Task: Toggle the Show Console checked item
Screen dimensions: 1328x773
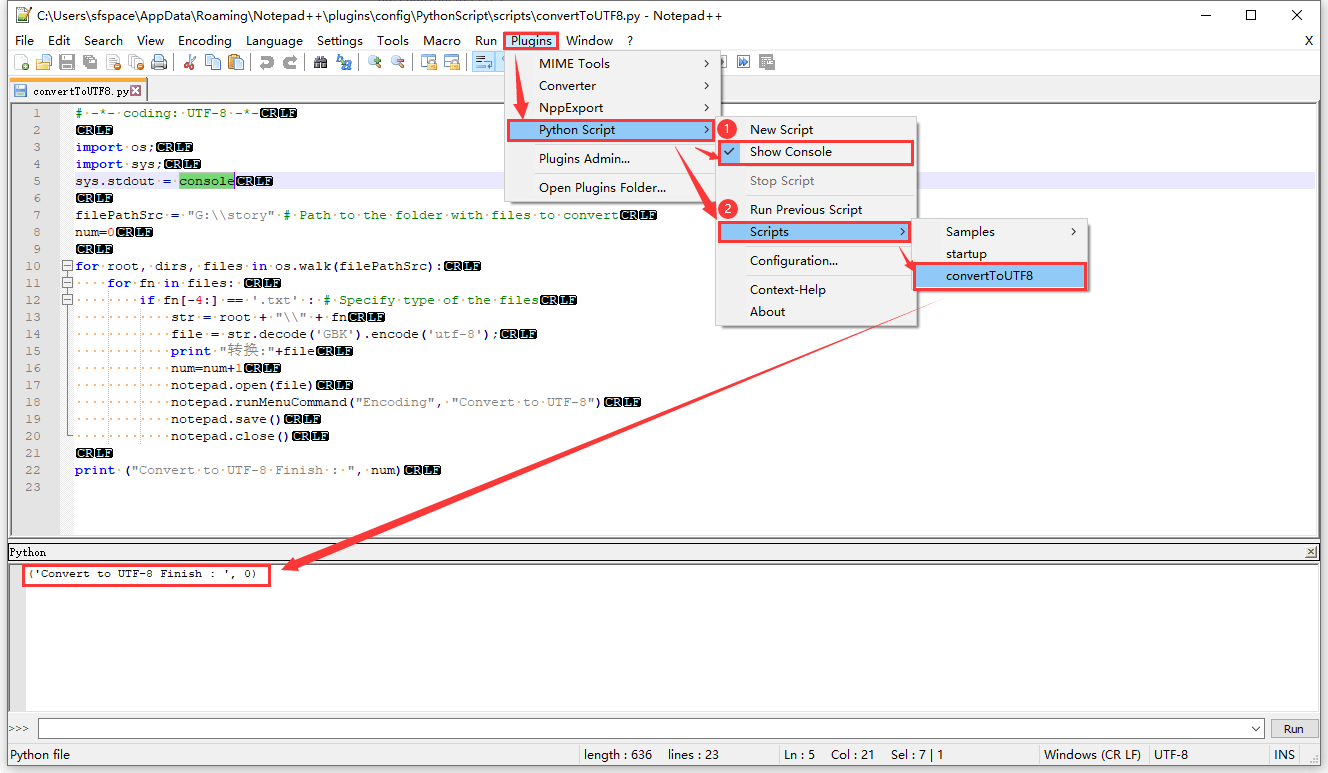Action: pos(814,152)
